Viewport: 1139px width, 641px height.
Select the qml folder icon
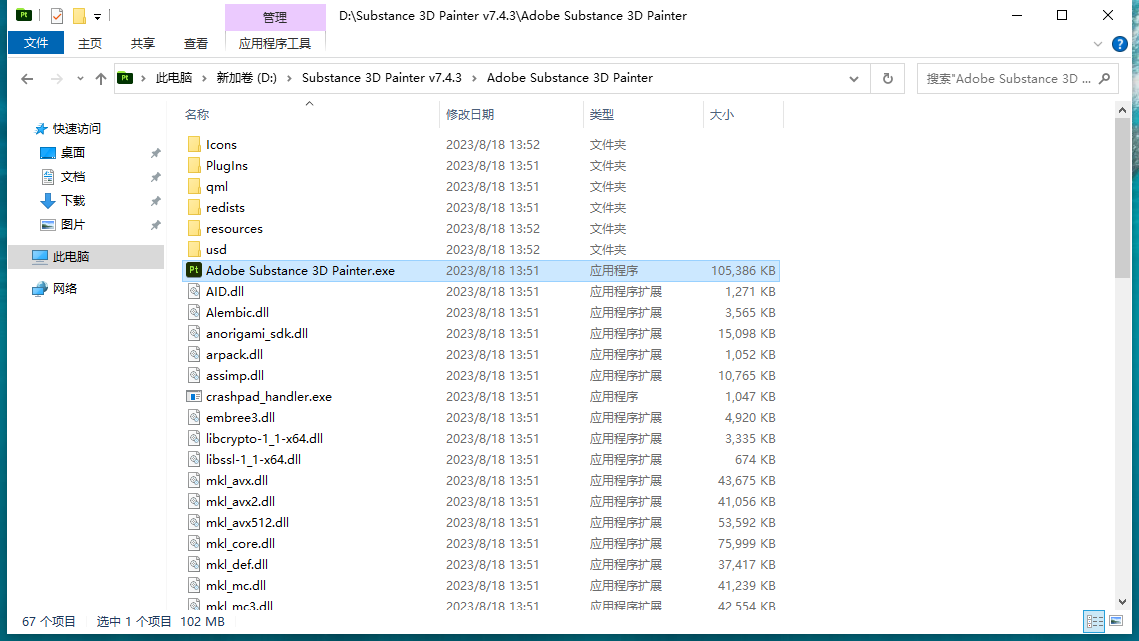point(194,186)
